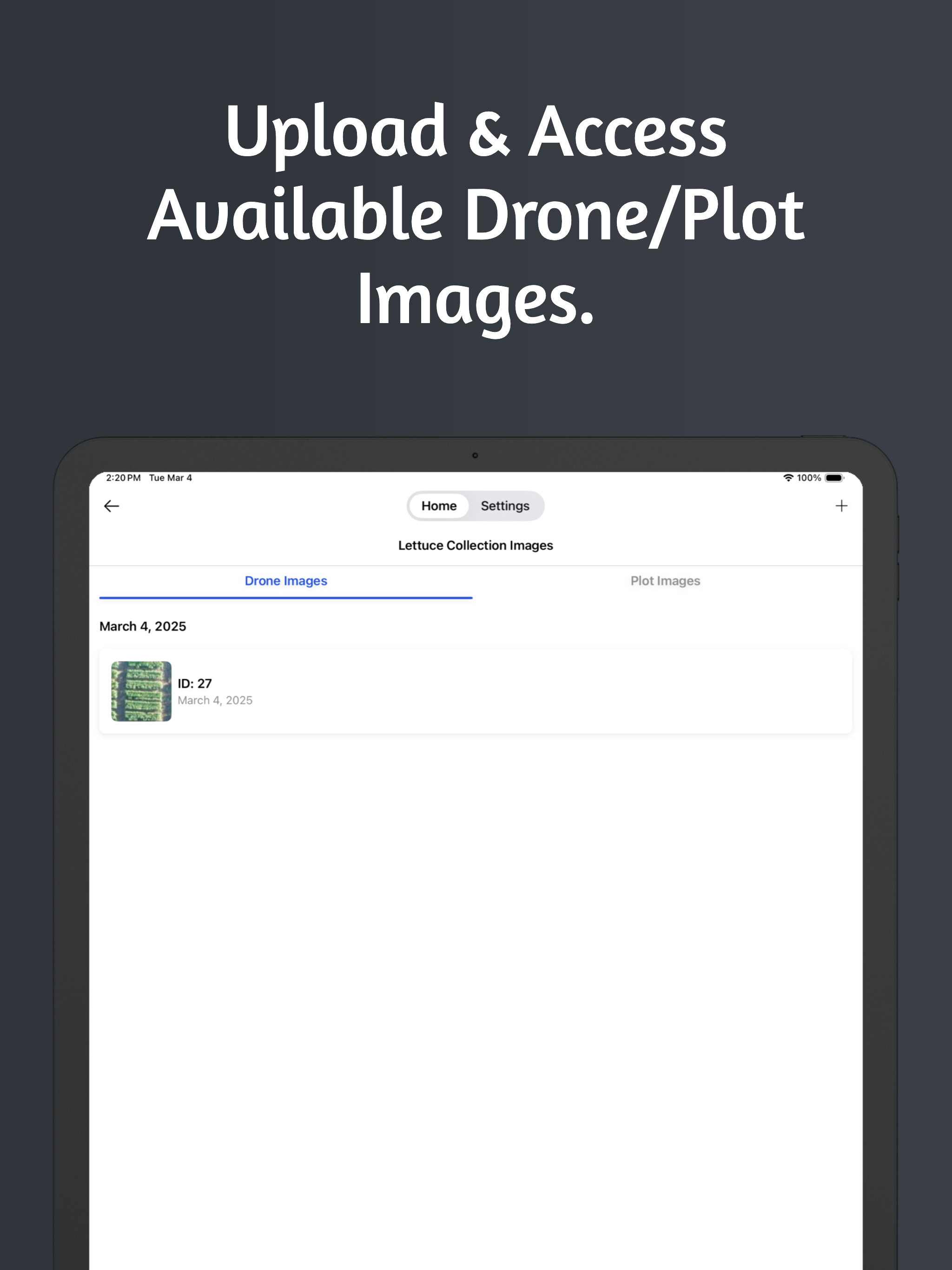The height and width of the screenshot is (1270, 952).
Task: Select the Home segment
Action: click(x=439, y=506)
